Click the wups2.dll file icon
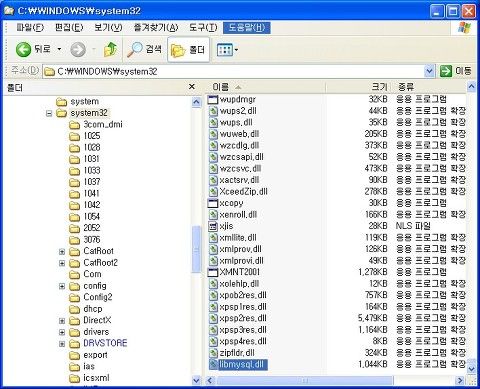The image size is (480, 389). [213, 111]
